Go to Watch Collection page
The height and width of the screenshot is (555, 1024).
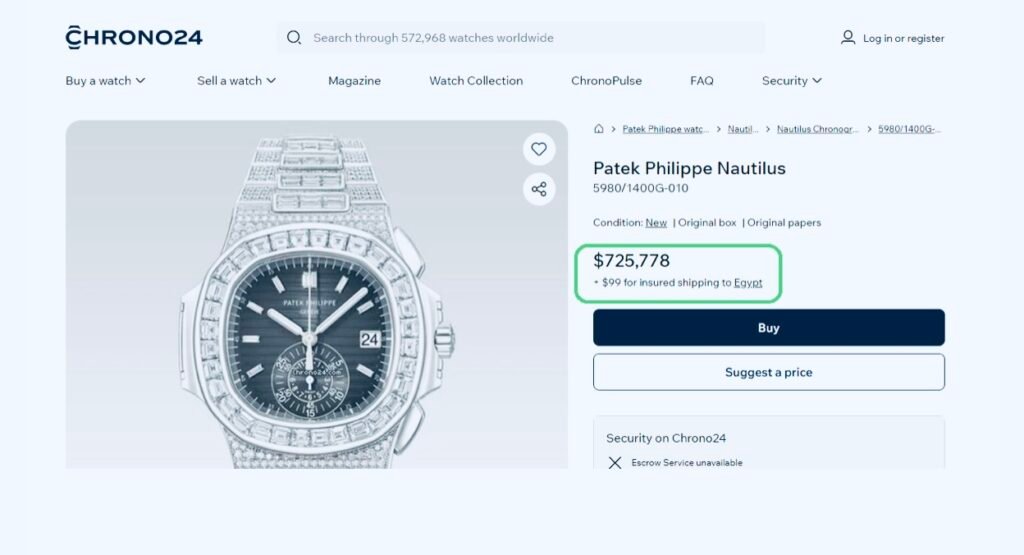point(476,81)
